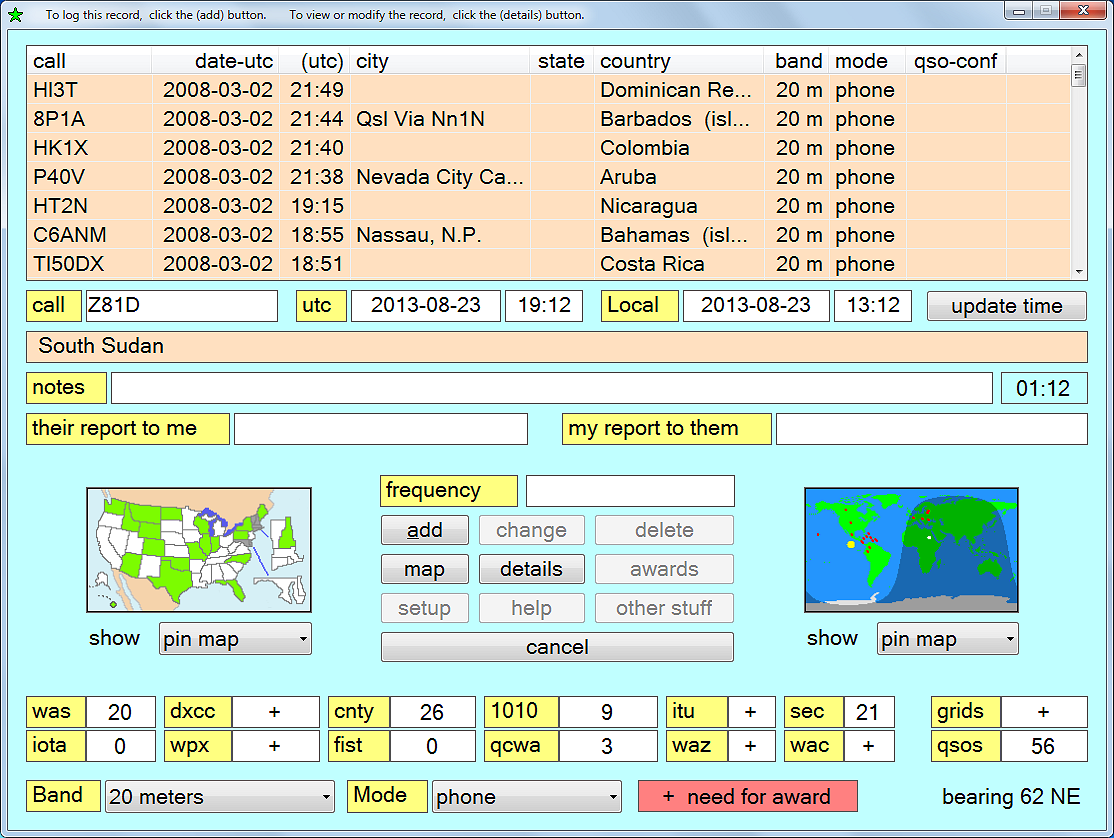Image resolution: width=1114 pixels, height=838 pixels.
Task: Select the P40V log row
Action: click(x=548, y=177)
